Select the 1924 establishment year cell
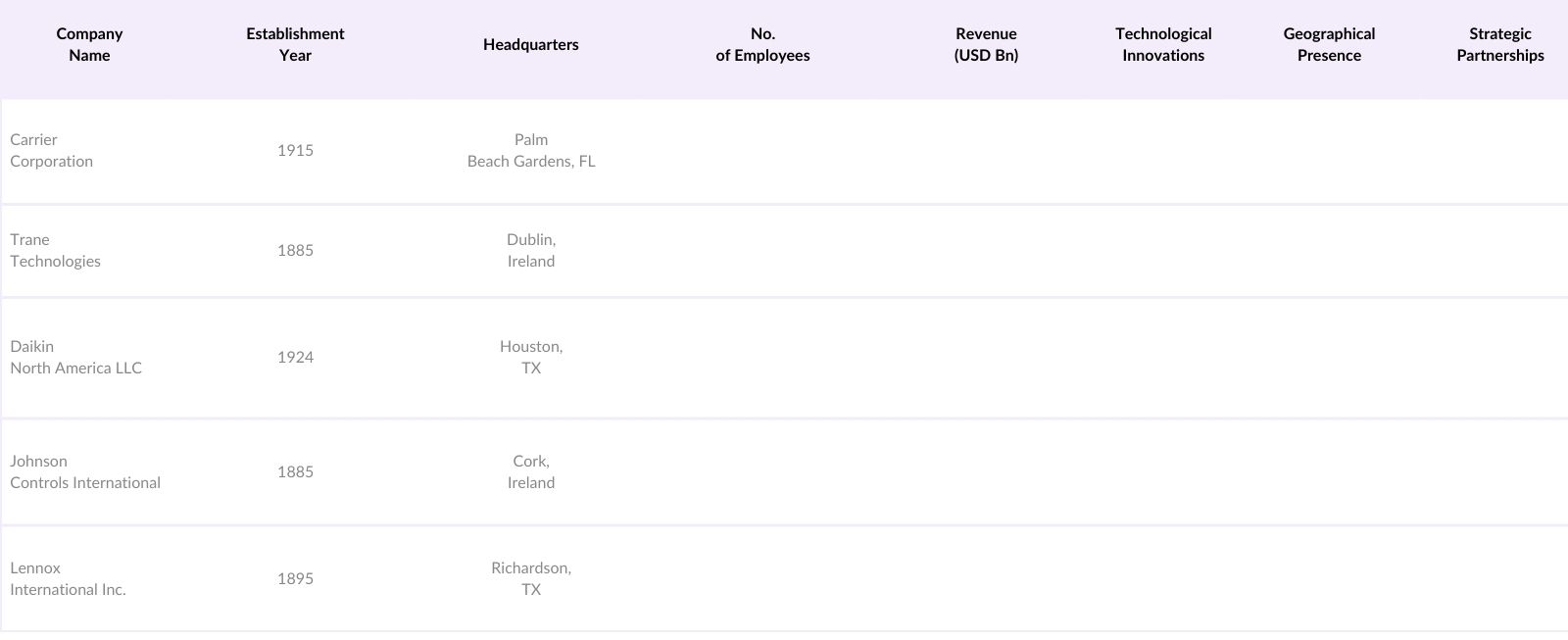 click(x=295, y=358)
